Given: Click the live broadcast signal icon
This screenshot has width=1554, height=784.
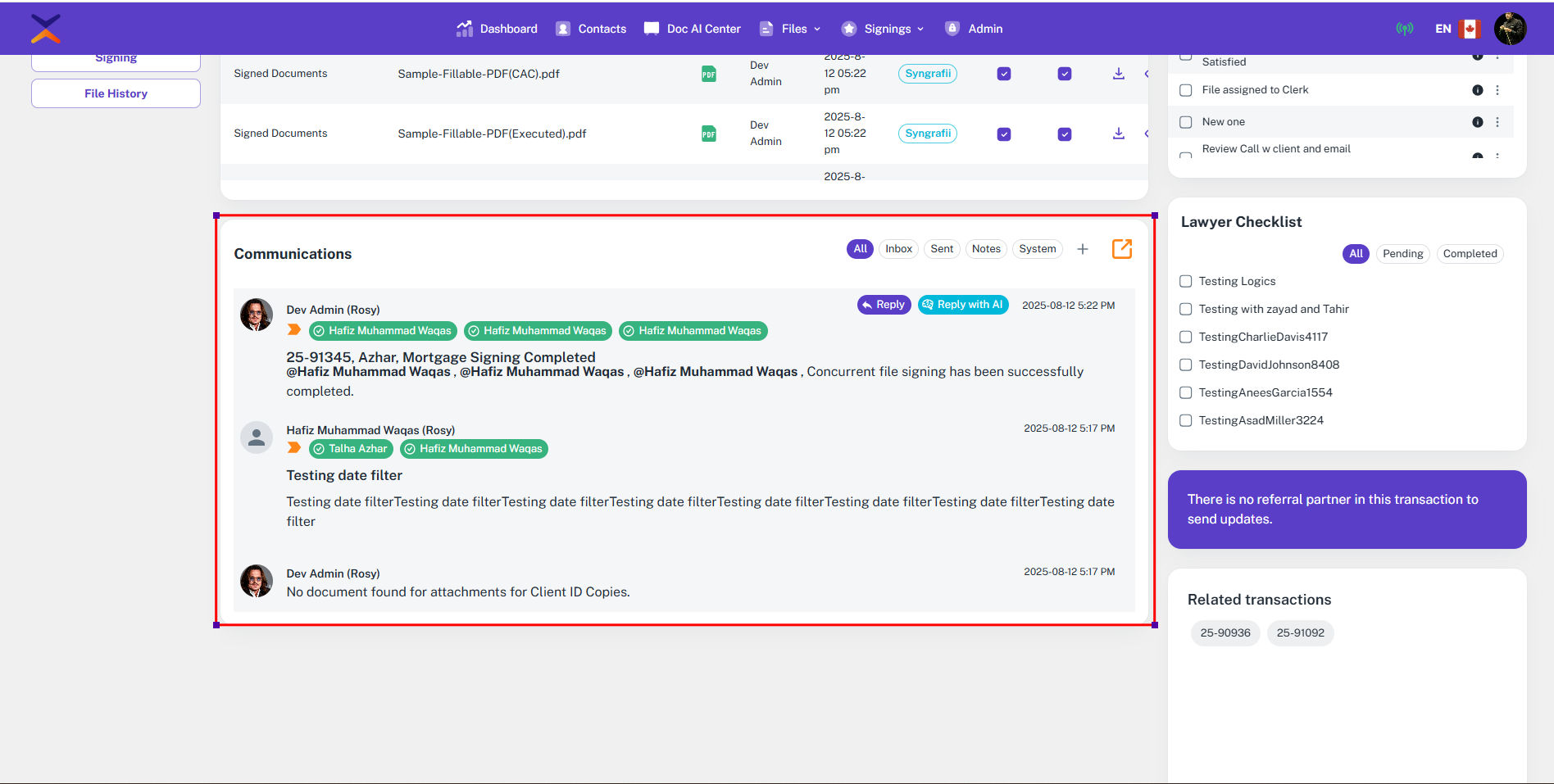Looking at the screenshot, I should click(x=1404, y=29).
